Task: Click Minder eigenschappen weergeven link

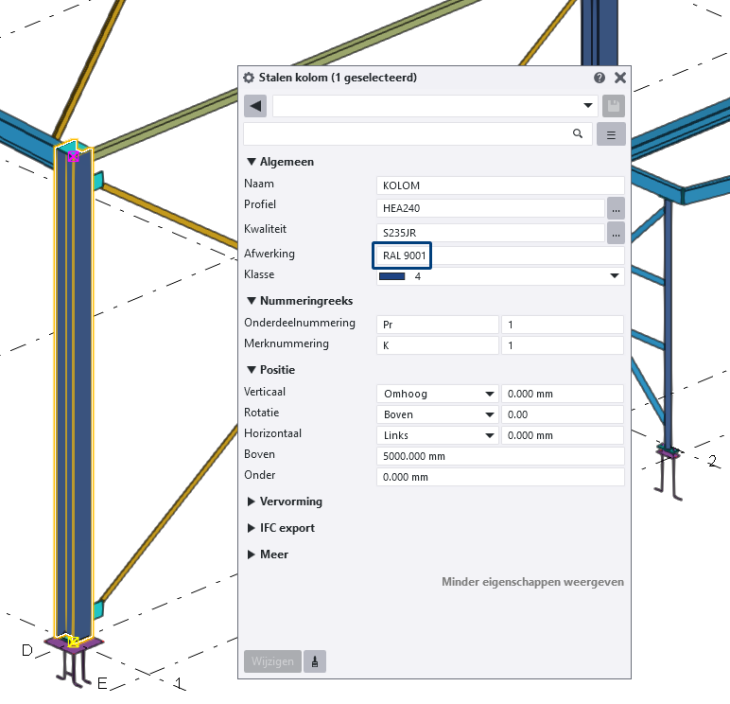Action: tap(533, 582)
